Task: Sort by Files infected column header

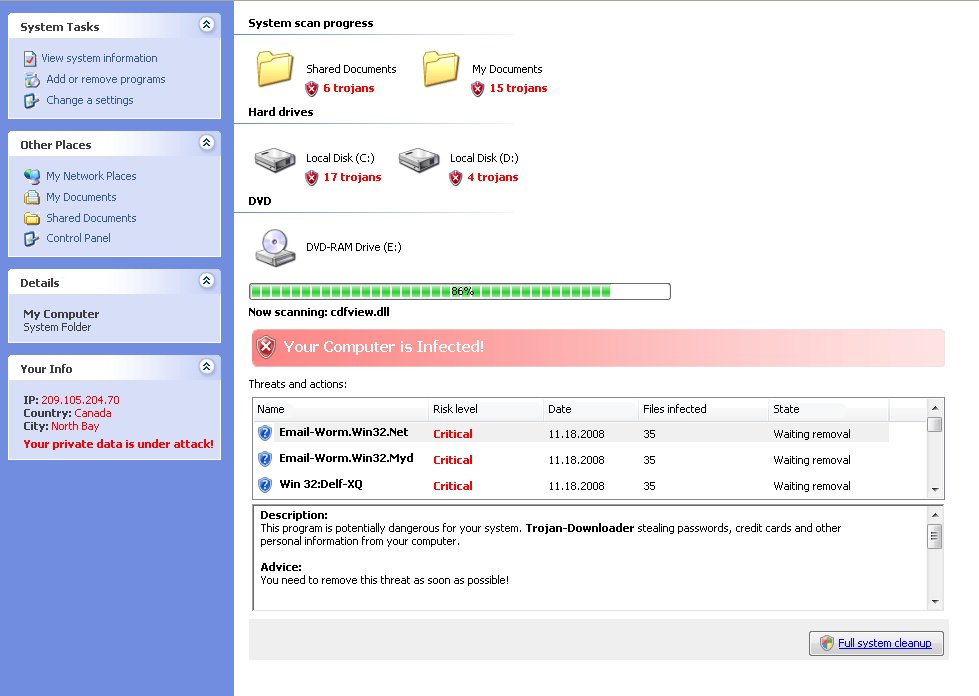Action: click(703, 409)
